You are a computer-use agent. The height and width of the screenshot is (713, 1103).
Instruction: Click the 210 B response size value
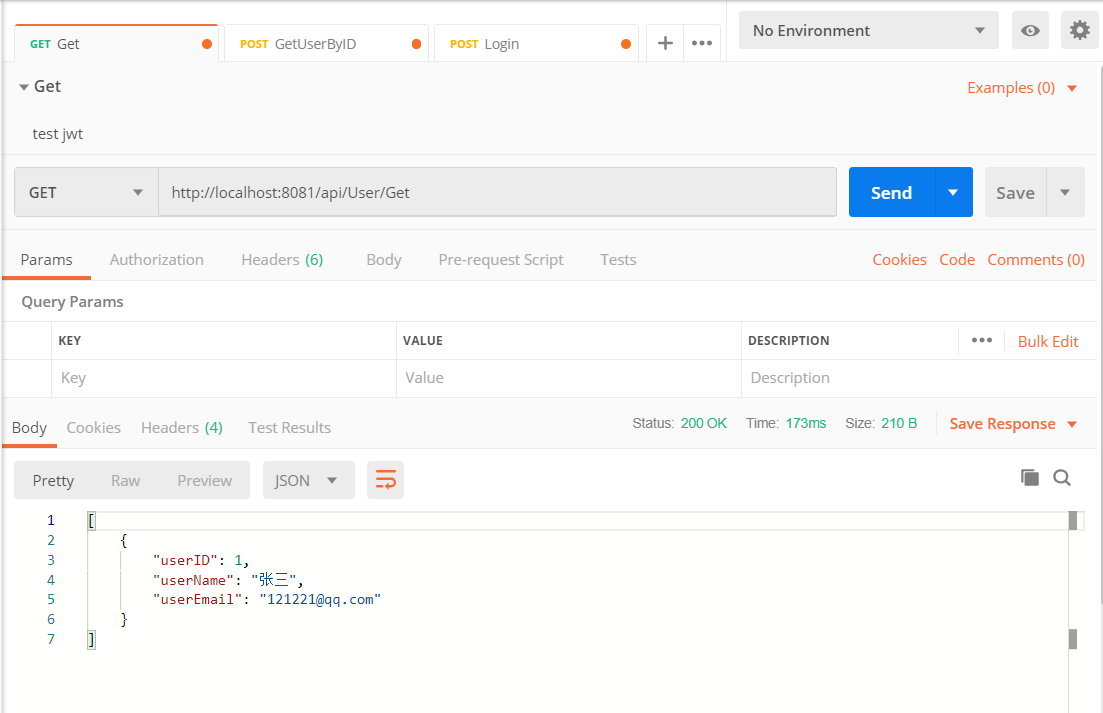click(899, 423)
